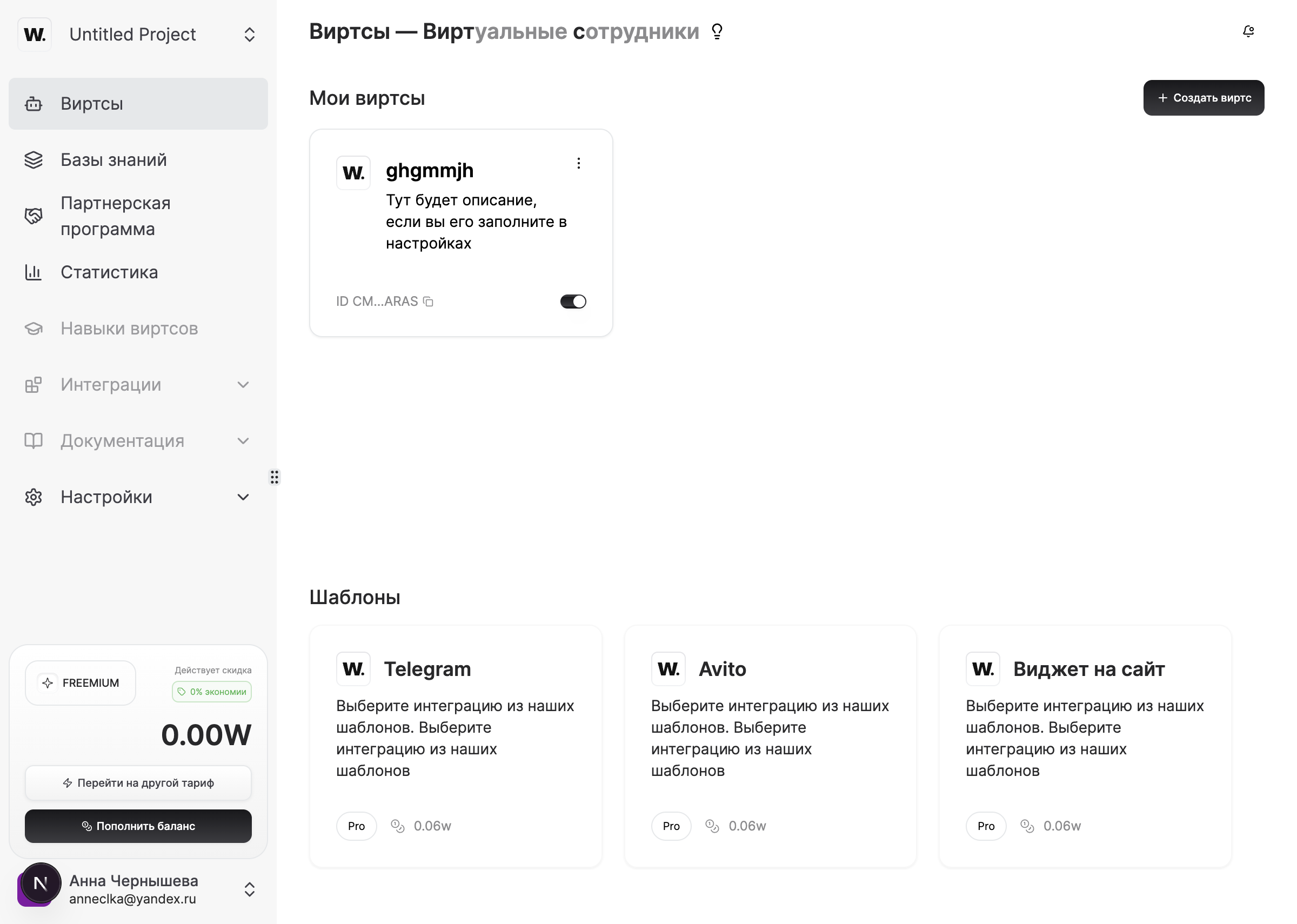Image resolution: width=1297 pixels, height=924 pixels.
Task: Select the Telegram template card
Action: [x=456, y=746]
